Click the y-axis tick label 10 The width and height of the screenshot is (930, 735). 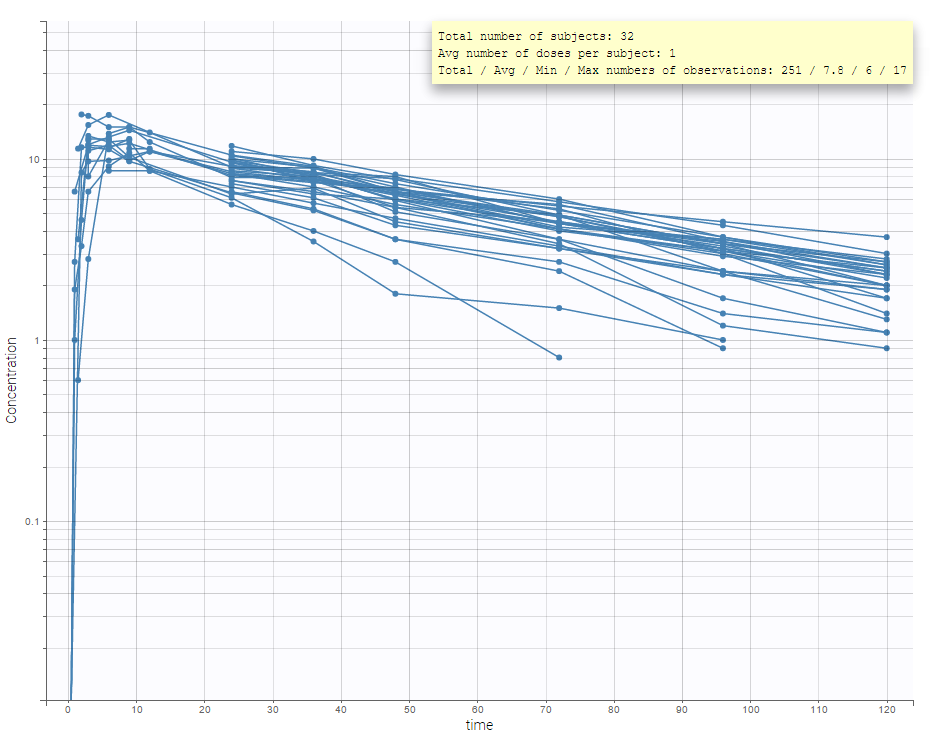(x=33, y=160)
